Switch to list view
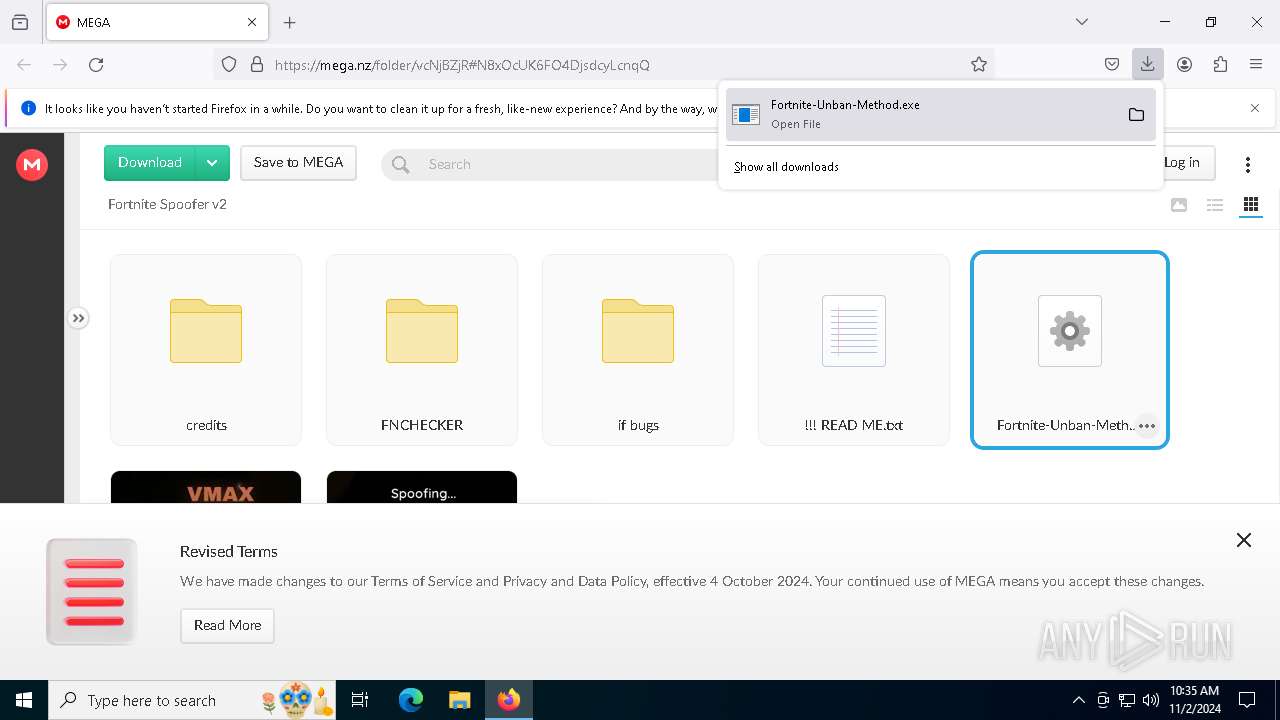The image size is (1280, 720). (x=1215, y=205)
